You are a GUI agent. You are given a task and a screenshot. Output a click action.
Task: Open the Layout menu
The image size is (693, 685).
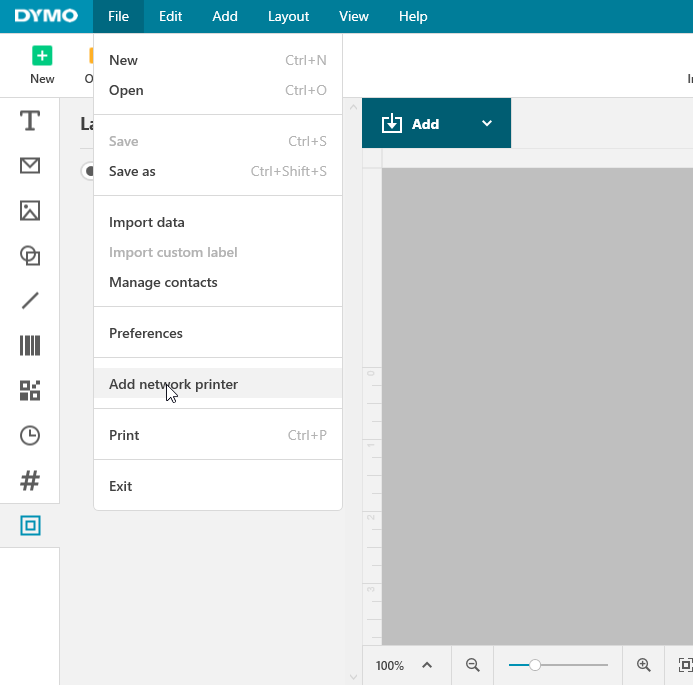pyautogui.click(x=288, y=16)
